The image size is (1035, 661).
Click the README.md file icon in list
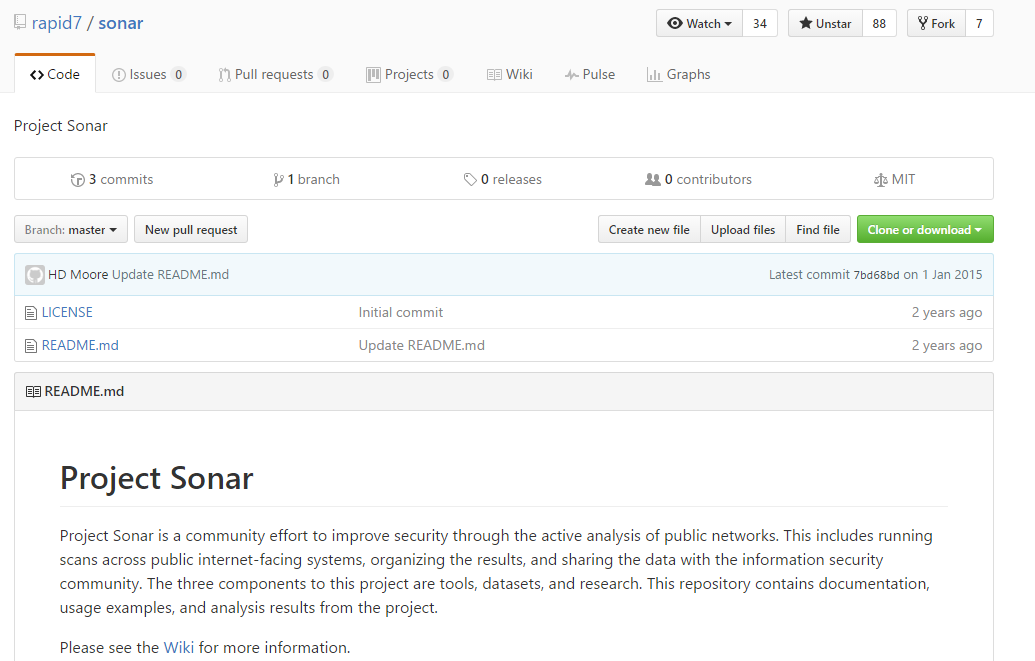click(x=31, y=346)
